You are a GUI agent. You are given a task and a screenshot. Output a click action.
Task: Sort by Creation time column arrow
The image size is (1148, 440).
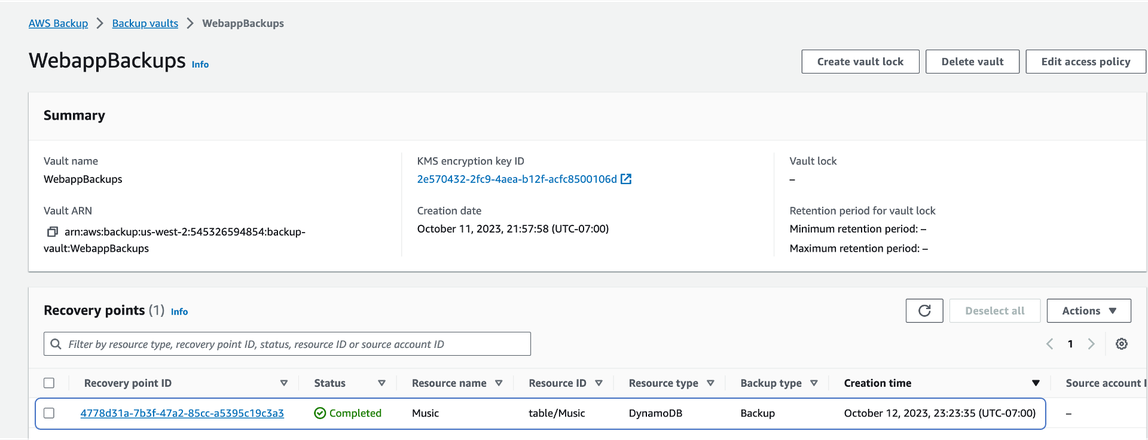click(1035, 383)
